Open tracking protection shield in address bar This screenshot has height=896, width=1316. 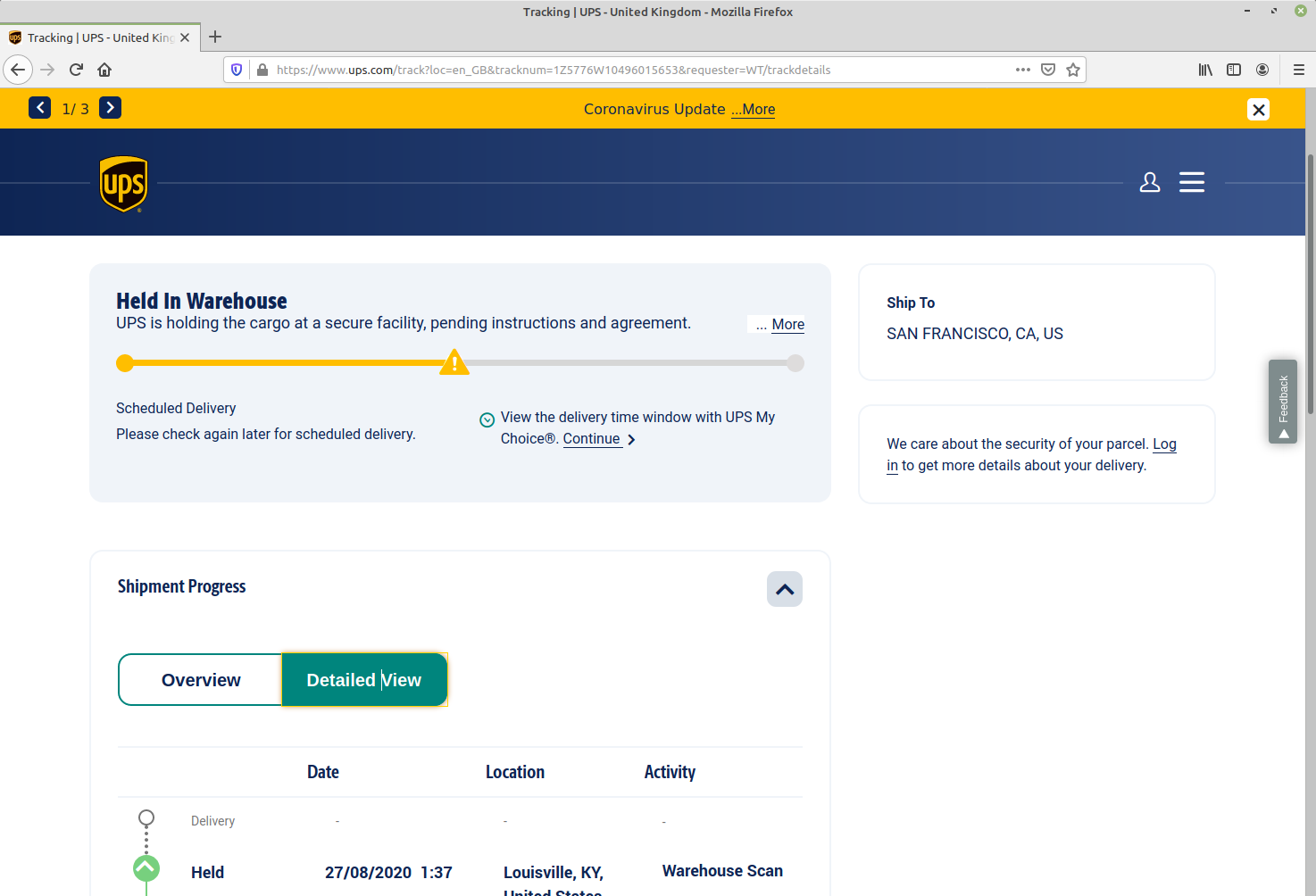tap(237, 70)
